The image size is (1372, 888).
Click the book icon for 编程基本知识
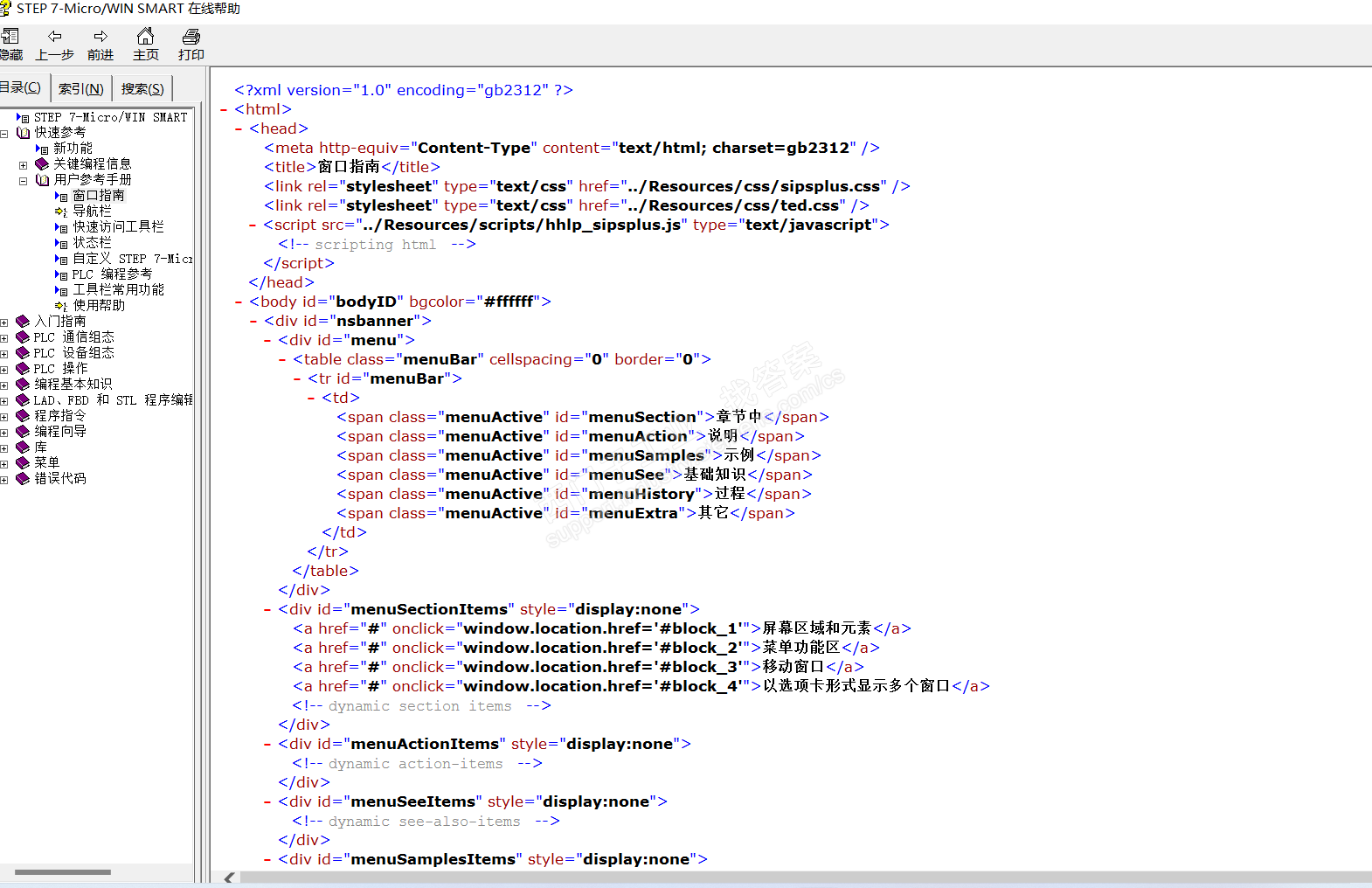coord(24,385)
